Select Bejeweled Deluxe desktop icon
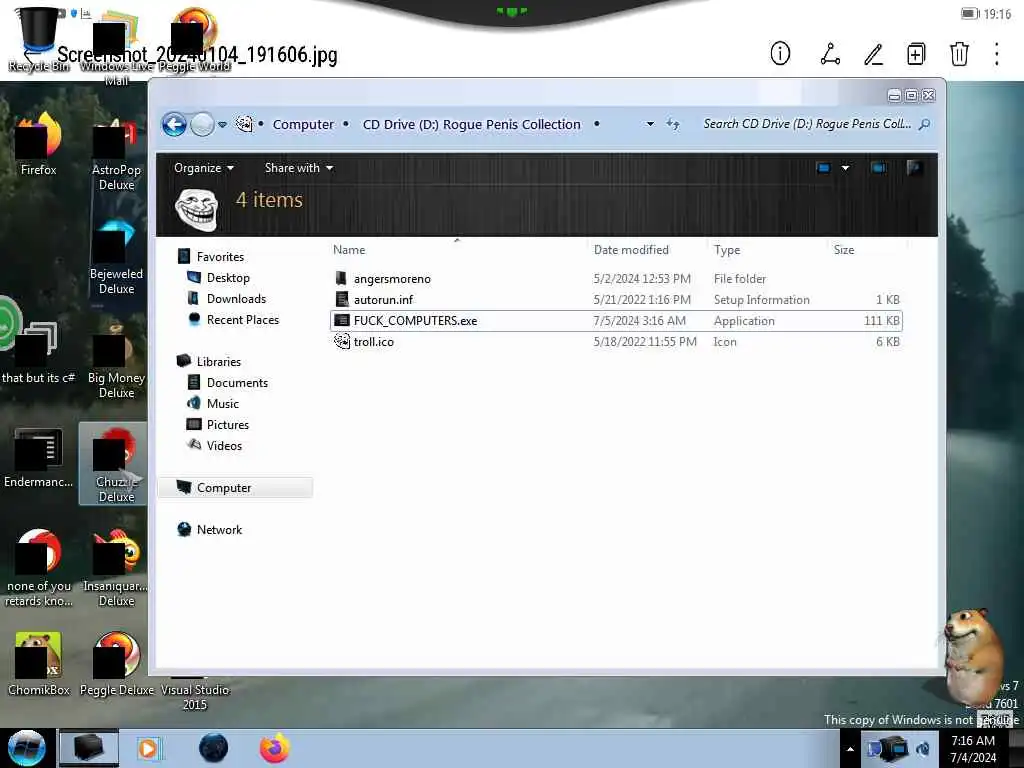Viewport: 1024px width, 768px height. tap(116, 256)
